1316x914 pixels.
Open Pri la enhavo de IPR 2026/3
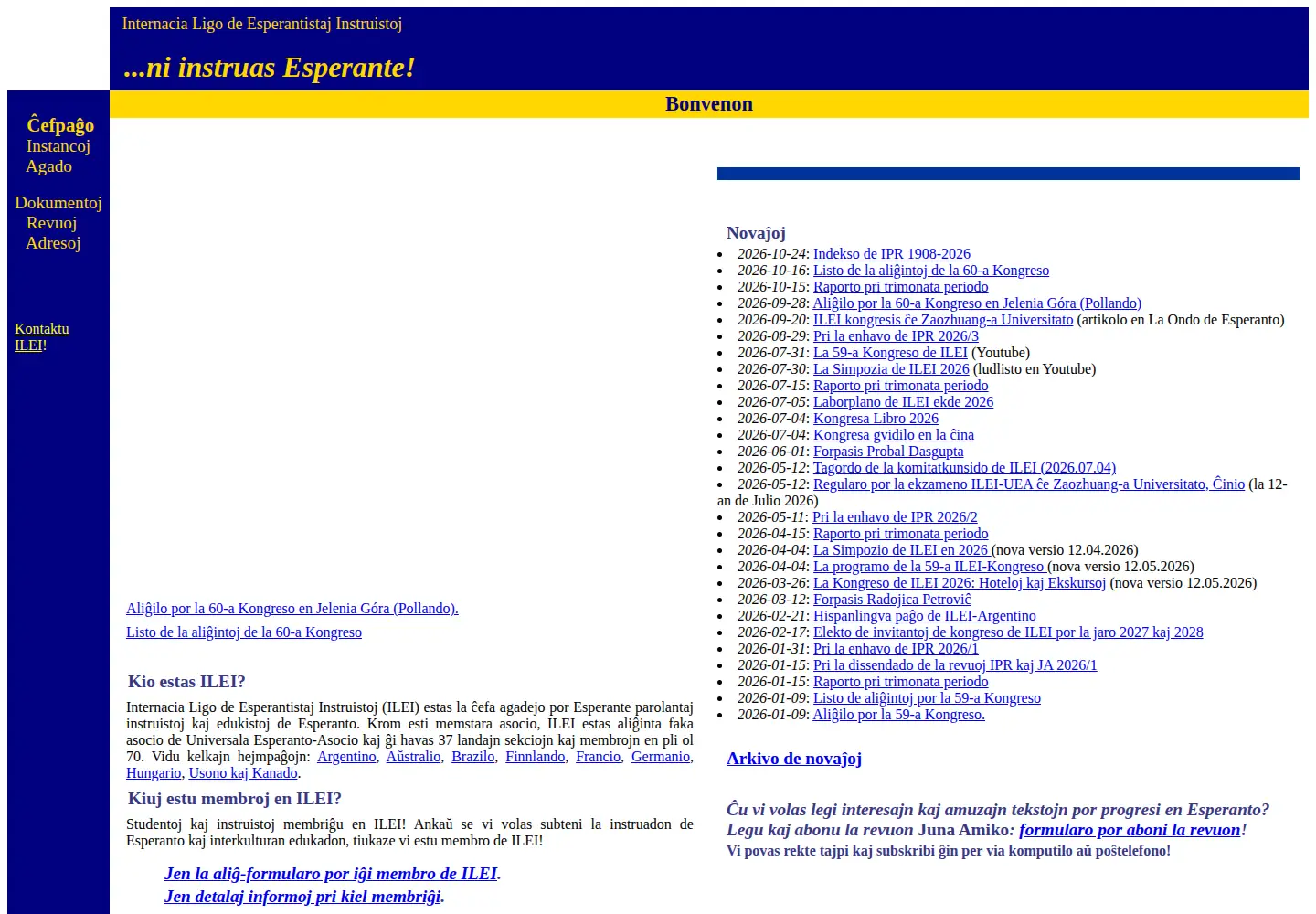[x=896, y=336]
